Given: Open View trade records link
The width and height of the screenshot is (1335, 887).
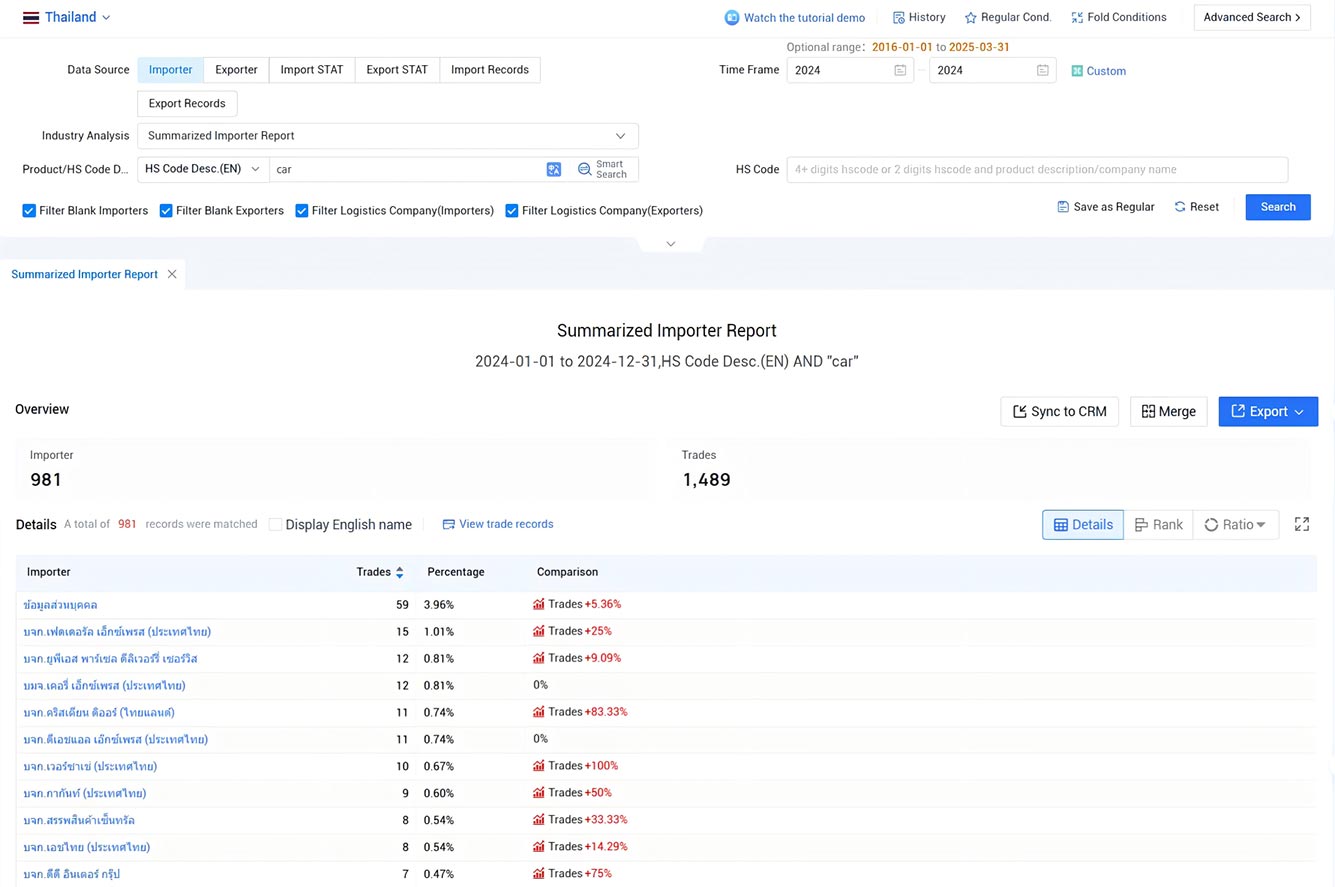Looking at the screenshot, I should 498,524.
